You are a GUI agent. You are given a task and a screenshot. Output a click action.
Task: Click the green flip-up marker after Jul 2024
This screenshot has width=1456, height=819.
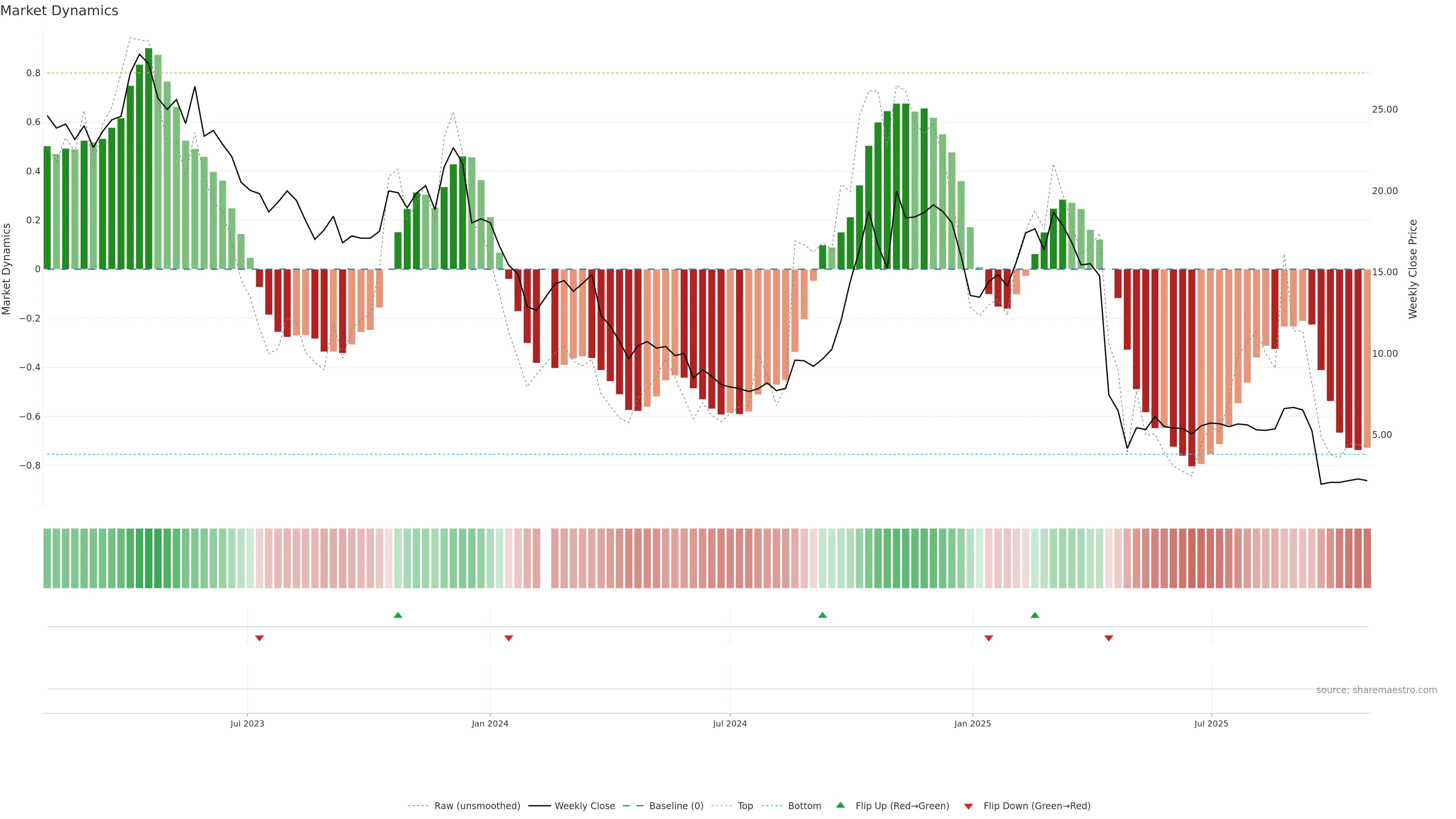(822, 615)
